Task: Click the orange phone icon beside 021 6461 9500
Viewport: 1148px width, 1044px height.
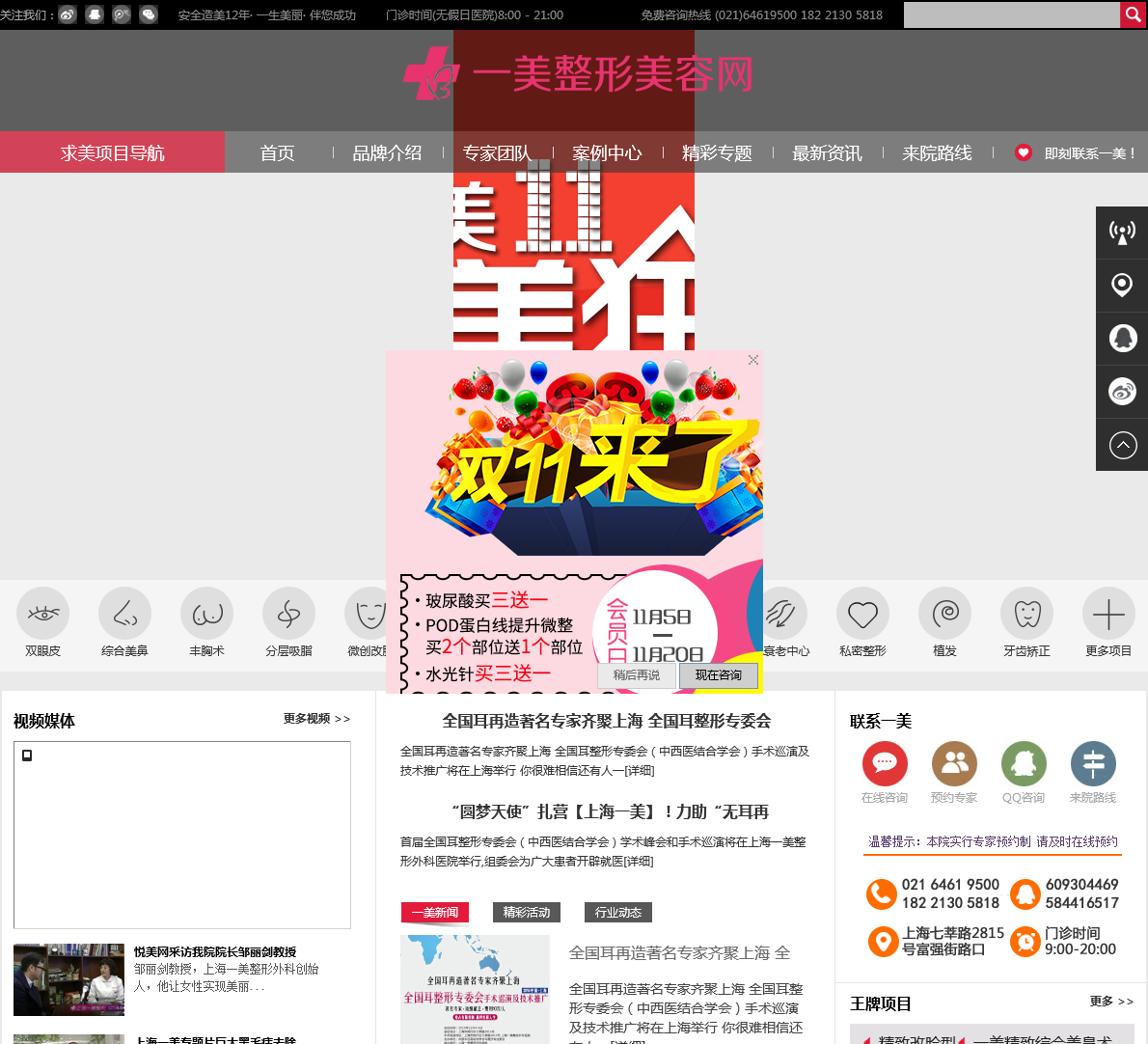Action: click(x=882, y=893)
